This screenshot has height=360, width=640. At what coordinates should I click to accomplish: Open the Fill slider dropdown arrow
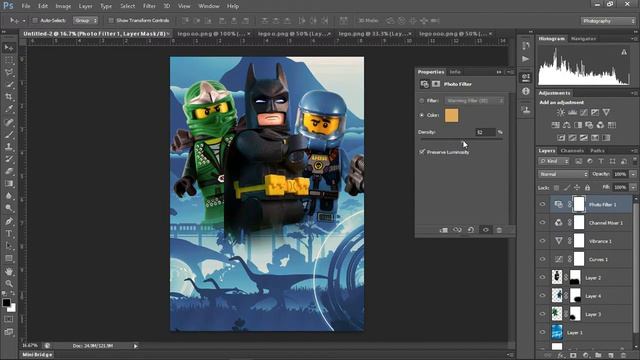633,187
